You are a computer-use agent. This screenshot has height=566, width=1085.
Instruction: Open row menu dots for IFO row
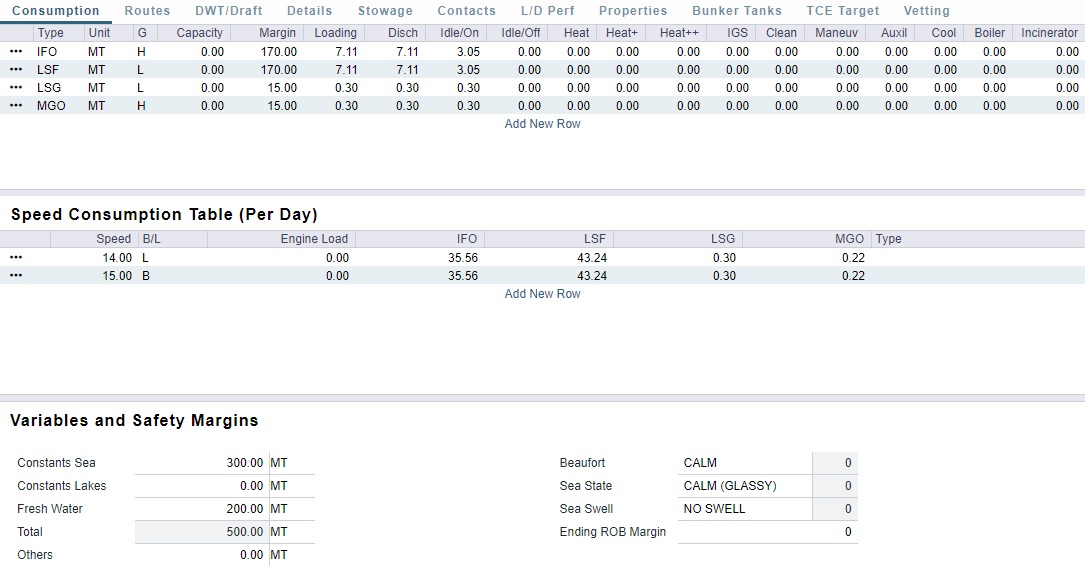point(16,51)
